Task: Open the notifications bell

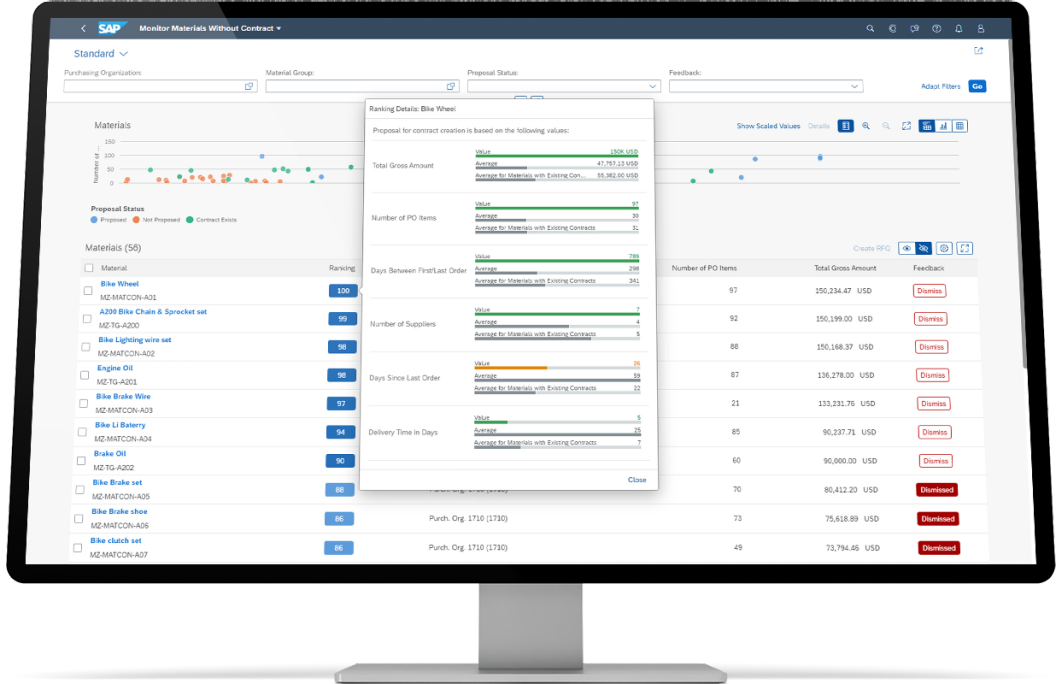Action: coord(958,29)
